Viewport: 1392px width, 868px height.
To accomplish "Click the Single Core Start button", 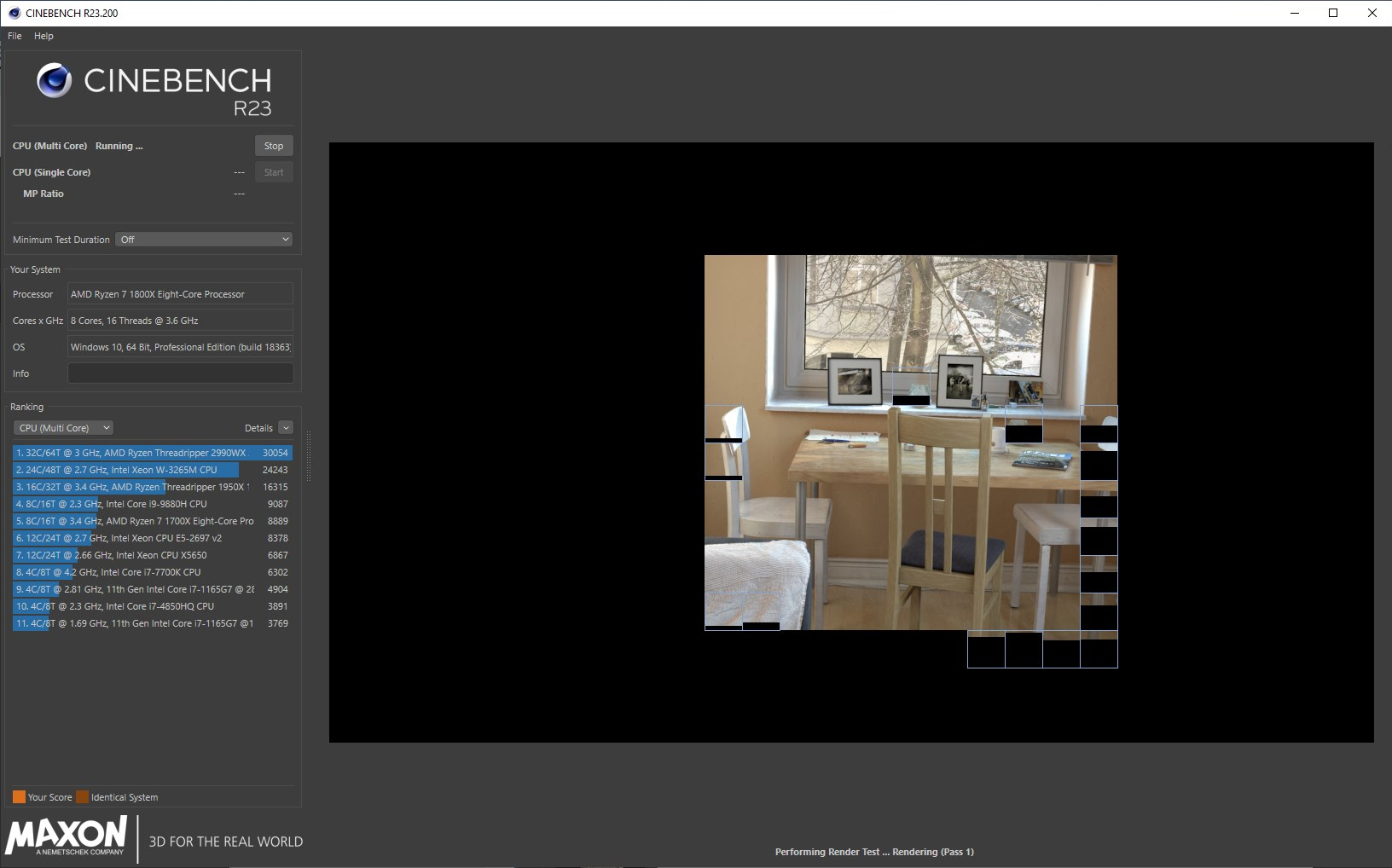I will (274, 172).
